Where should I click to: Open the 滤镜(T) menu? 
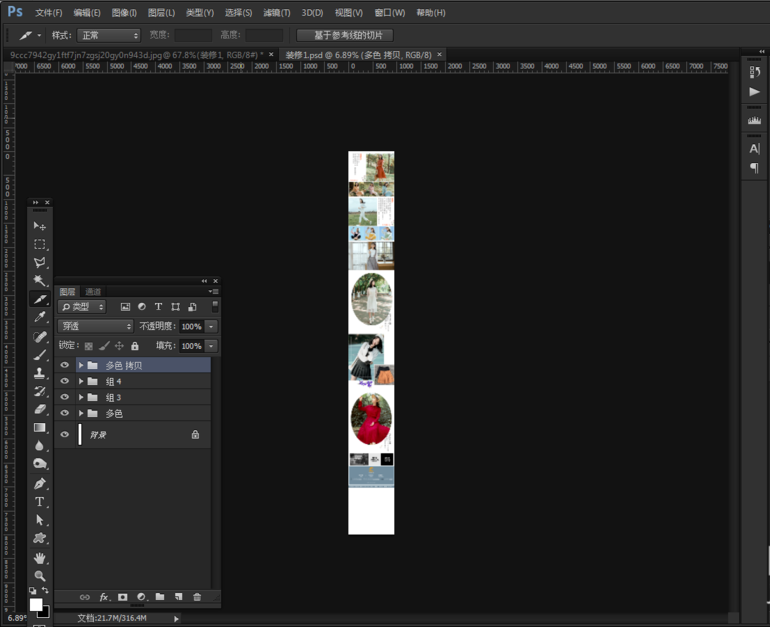[276, 13]
